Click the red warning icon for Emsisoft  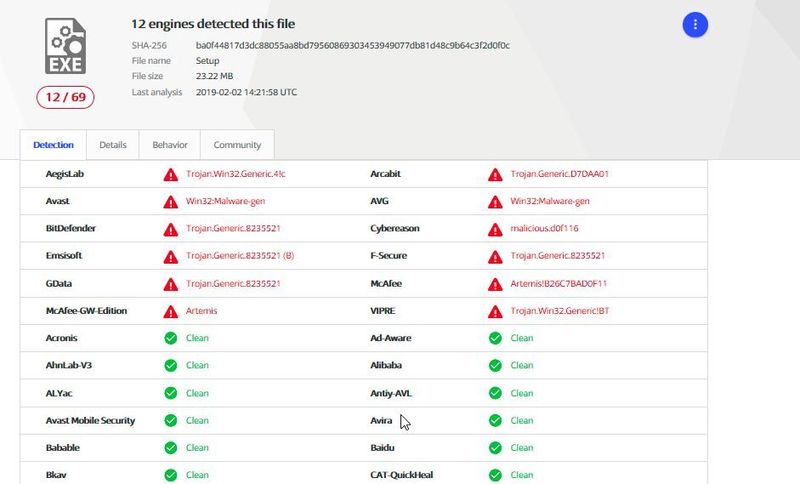(x=170, y=257)
